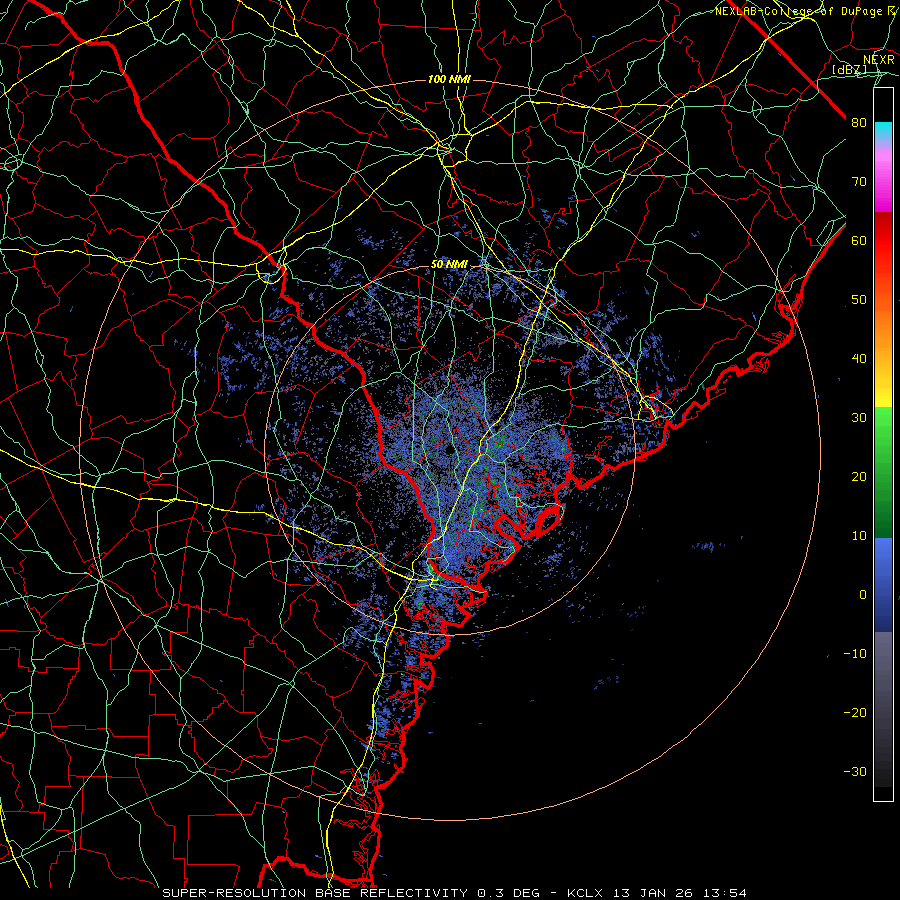This screenshot has width=900, height=900.
Task: Click the 70 value on the dBZ scale
Action: point(859,182)
